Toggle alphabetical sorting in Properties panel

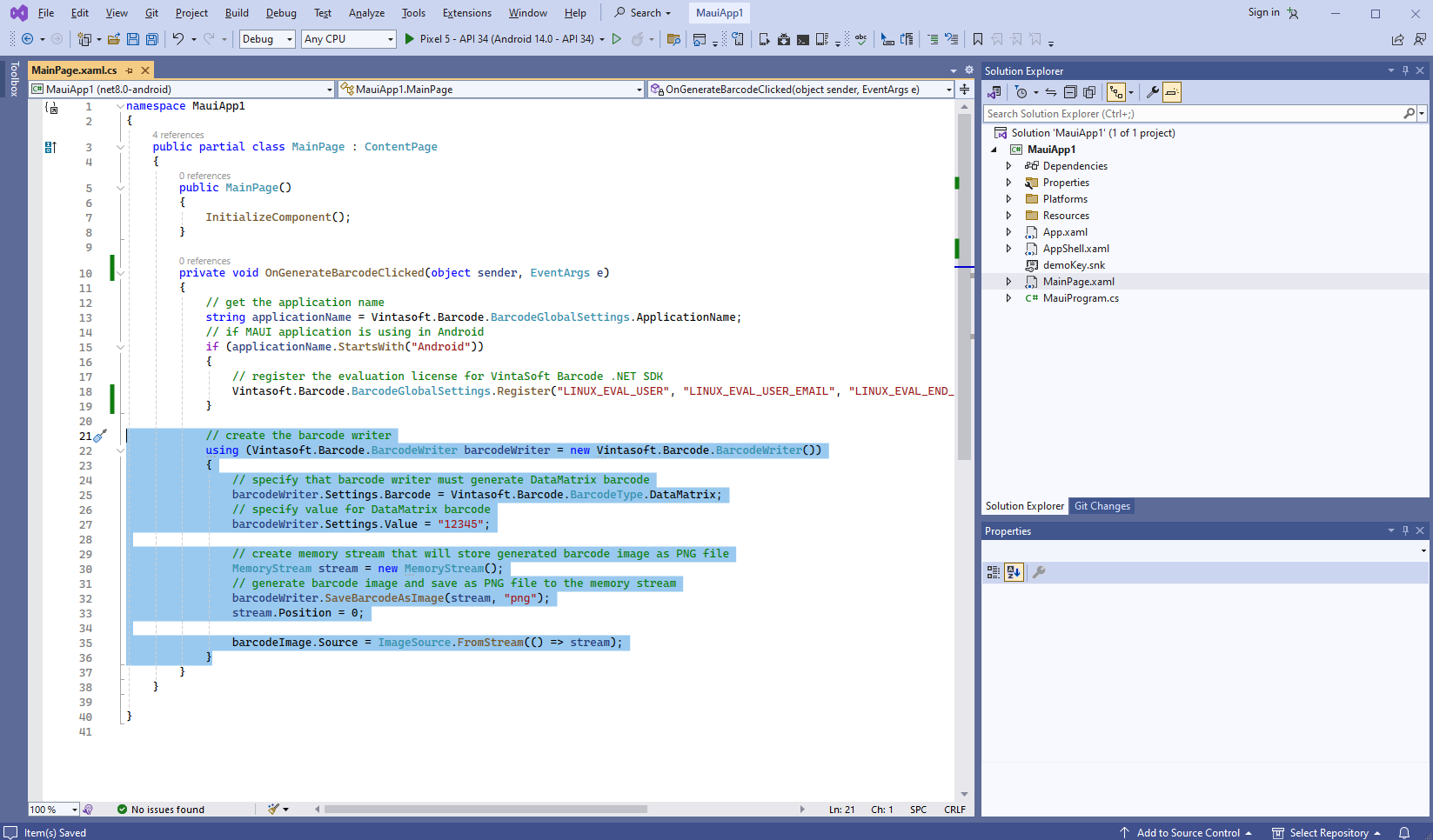tap(1014, 572)
